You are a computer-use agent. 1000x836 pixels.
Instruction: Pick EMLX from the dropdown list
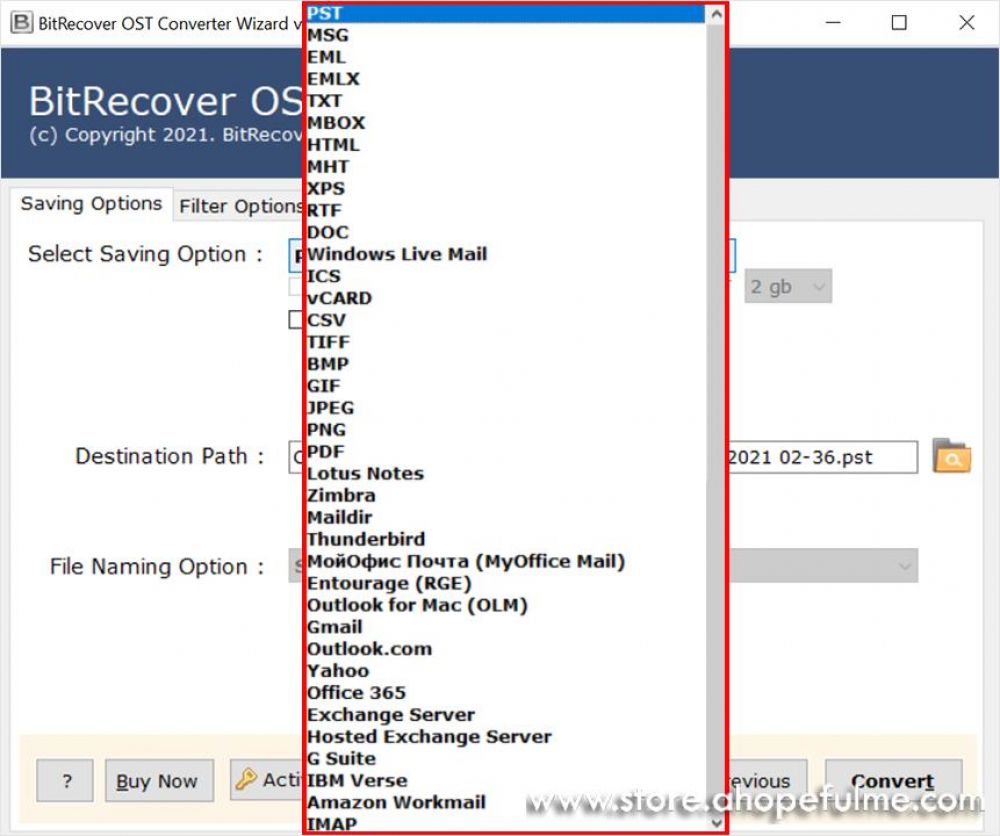pos(506,79)
